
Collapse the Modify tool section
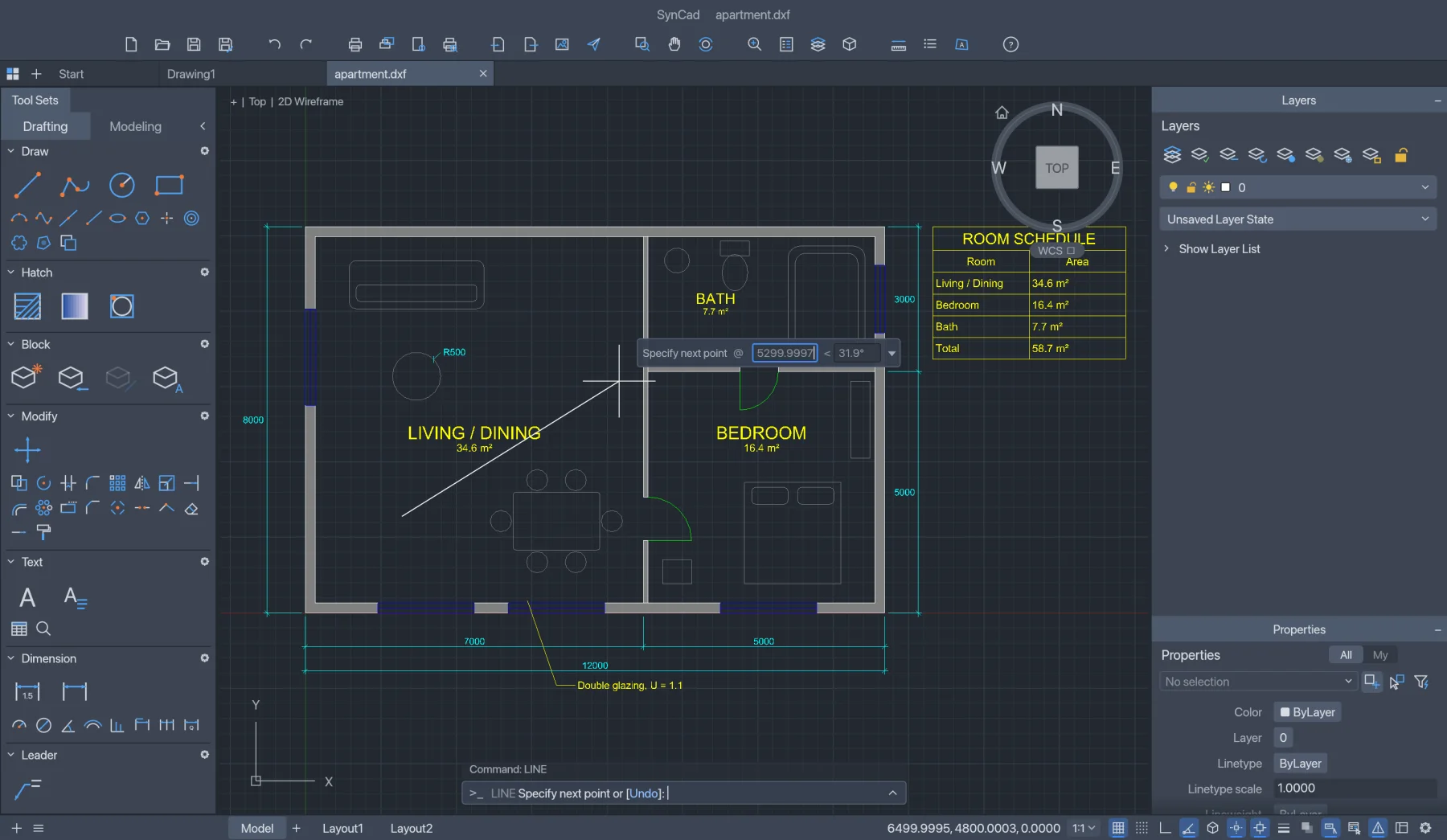click(x=11, y=416)
